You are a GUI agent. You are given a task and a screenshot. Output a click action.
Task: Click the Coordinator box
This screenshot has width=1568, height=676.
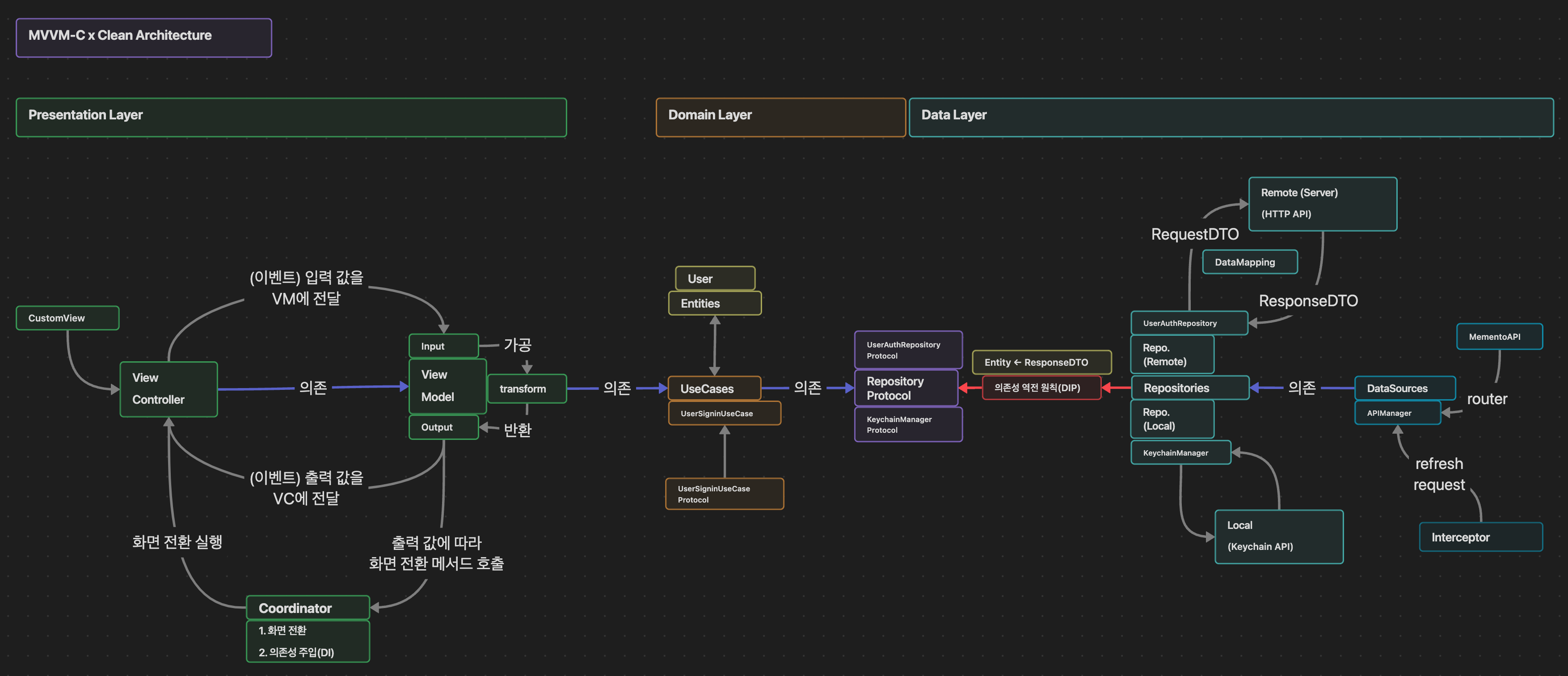click(x=308, y=608)
